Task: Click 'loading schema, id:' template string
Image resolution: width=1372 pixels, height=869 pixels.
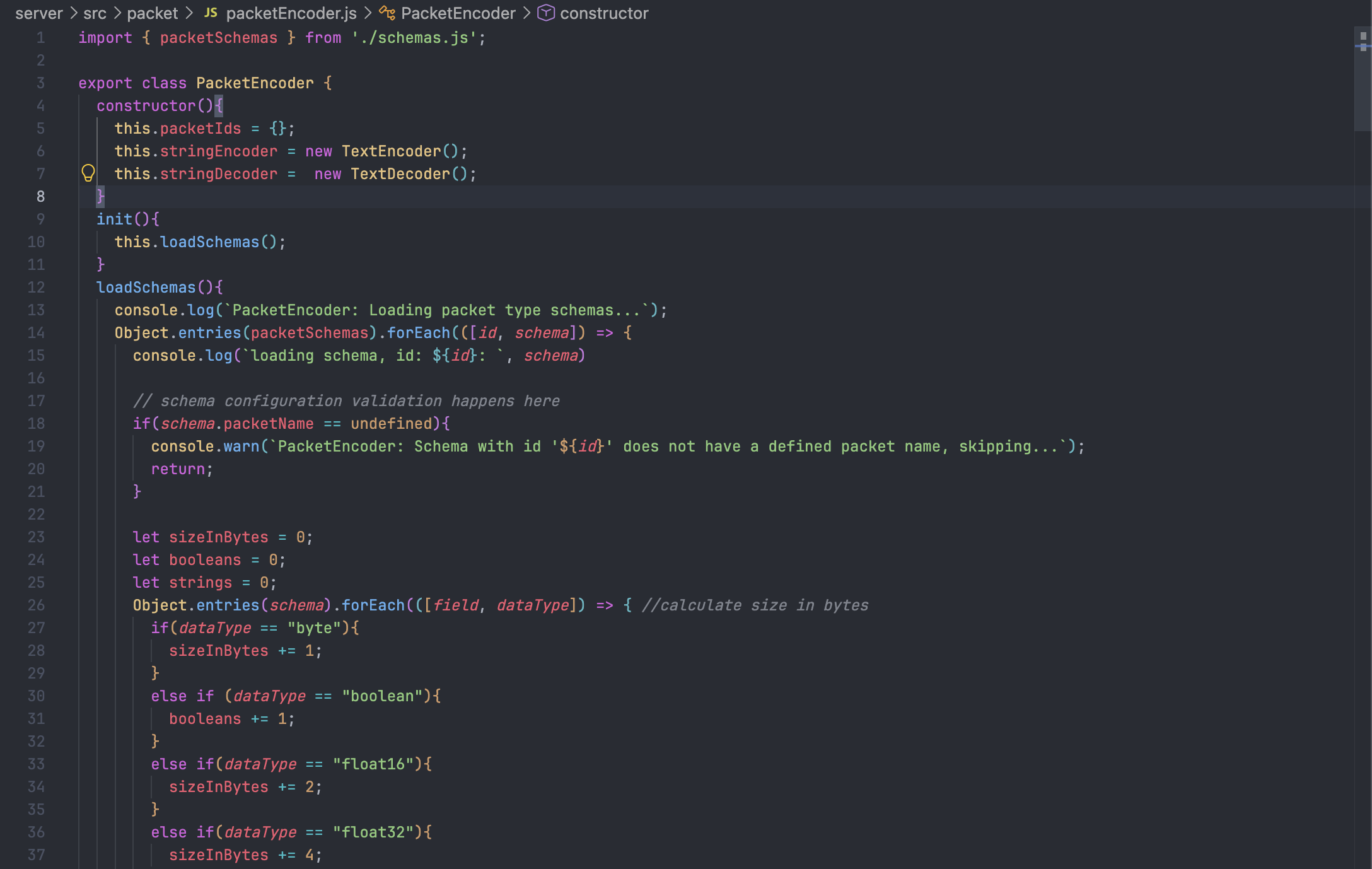Action: coord(337,356)
